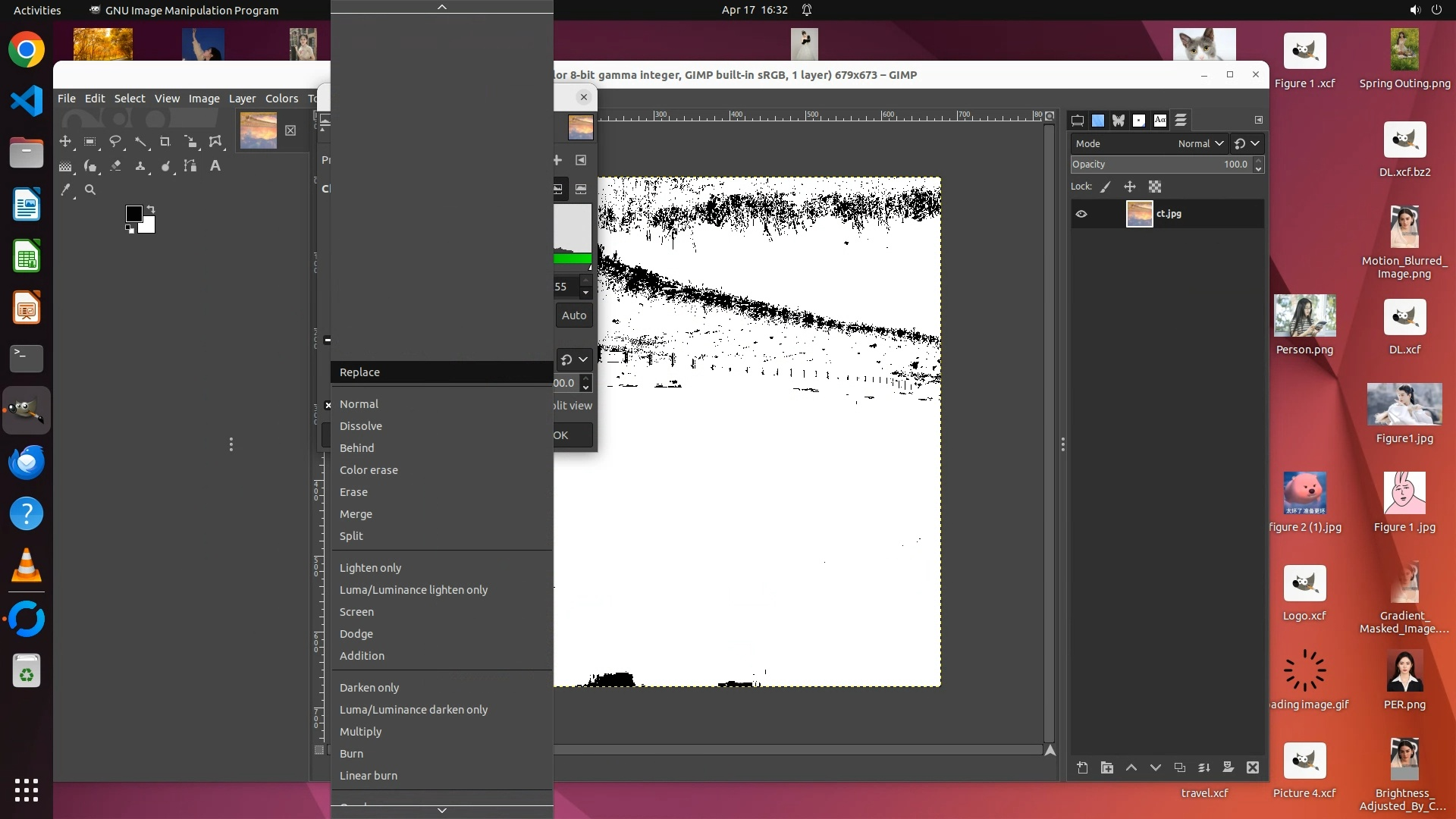Select the Text tool
The width and height of the screenshot is (1456, 819).
215,166
